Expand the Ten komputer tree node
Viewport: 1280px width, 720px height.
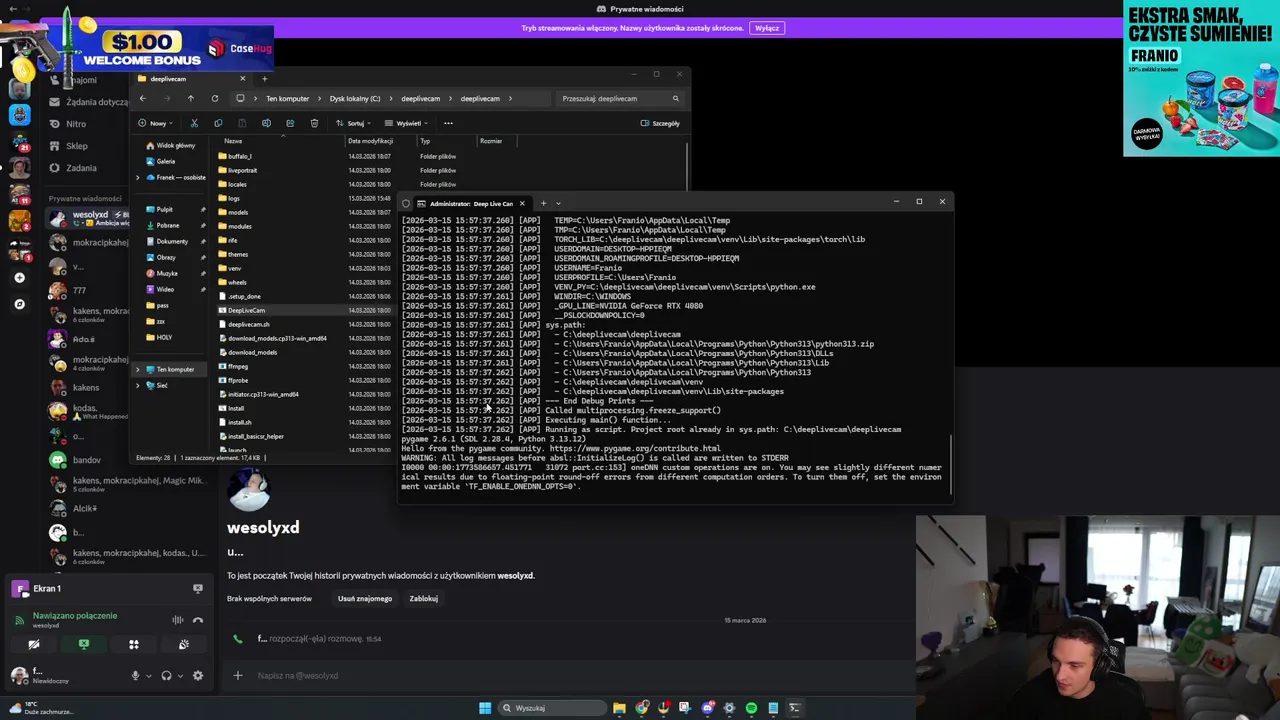pyautogui.click(x=138, y=369)
